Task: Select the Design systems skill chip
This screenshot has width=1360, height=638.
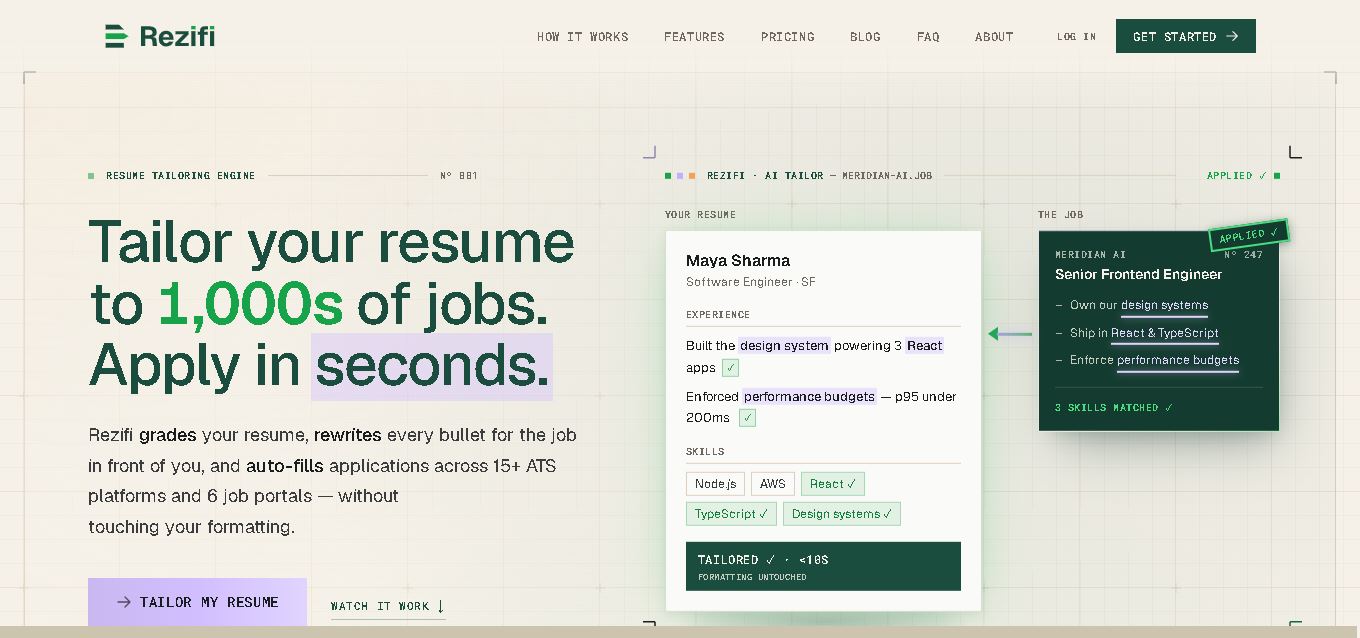Action: [x=842, y=514]
